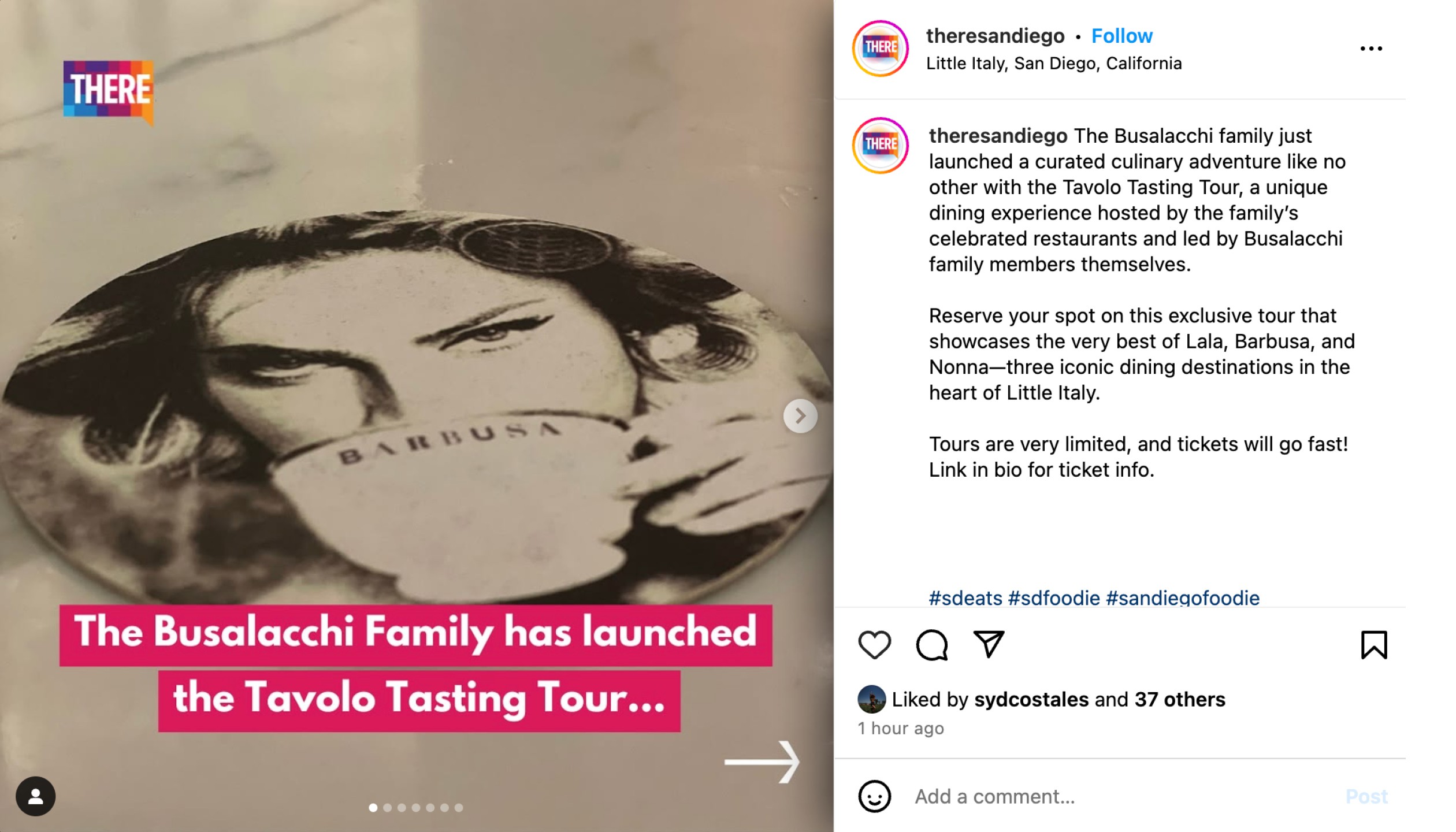Click the #sdeats hashtag
The image size is (1456, 832).
tap(965, 598)
